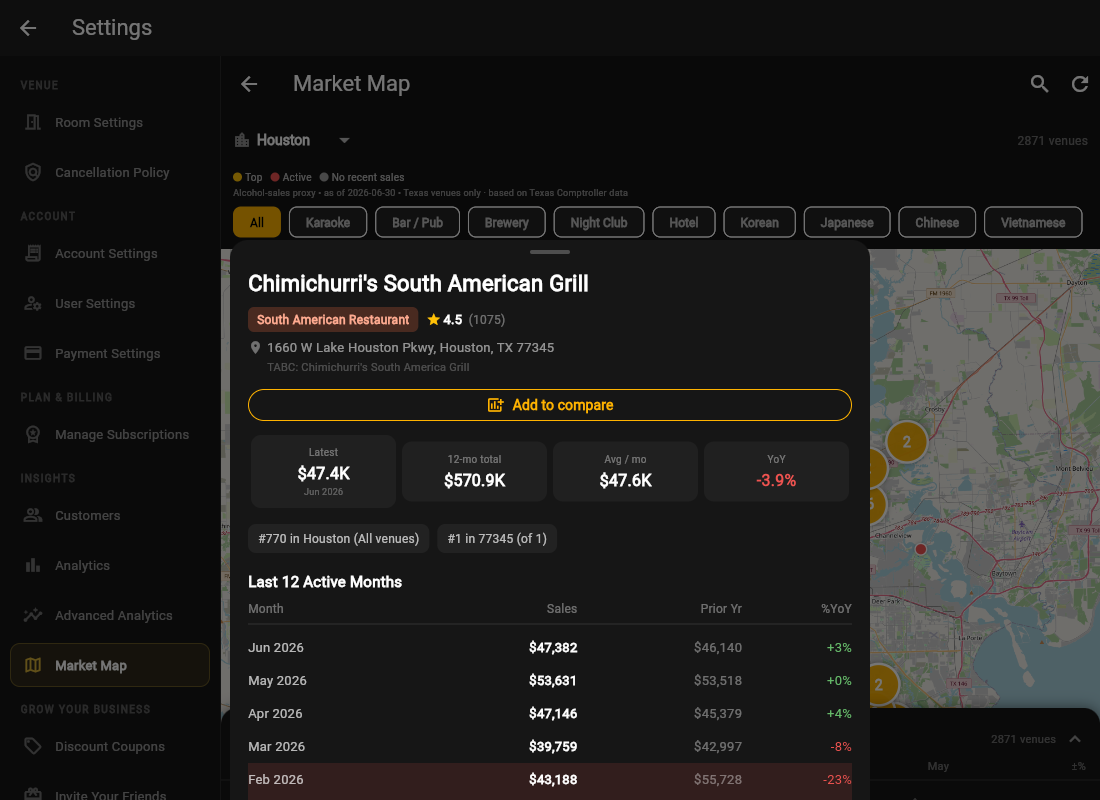This screenshot has height=800, width=1100.
Task: Click the YoY -3.9% stat card
Action: pyautogui.click(x=777, y=472)
